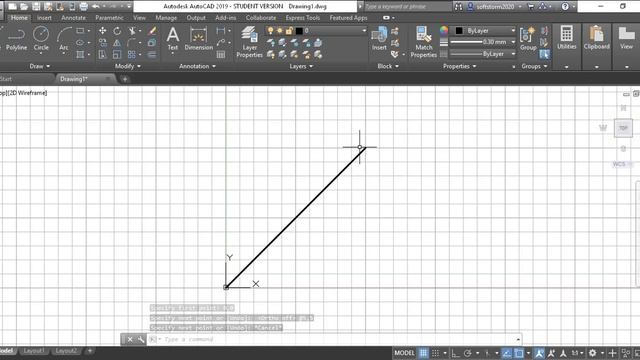Open the Text annotation tool
The width and height of the screenshot is (640, 360).
173,39
